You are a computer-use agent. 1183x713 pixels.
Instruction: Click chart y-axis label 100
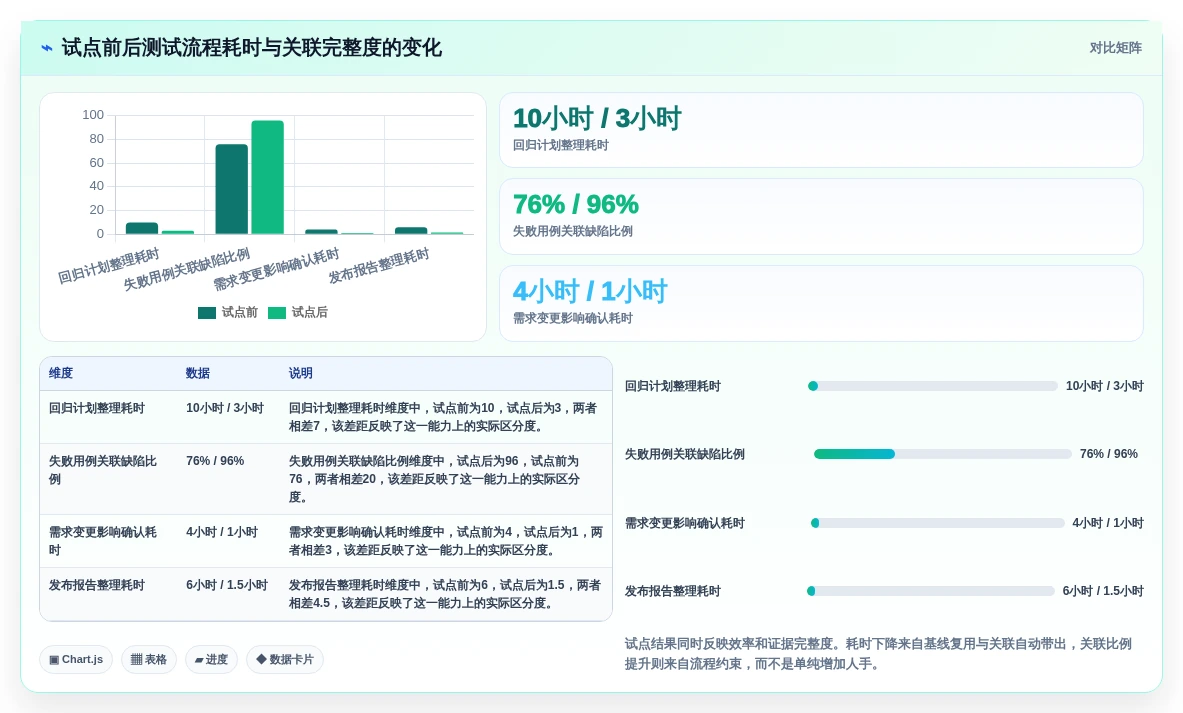(x=93, y=115)
